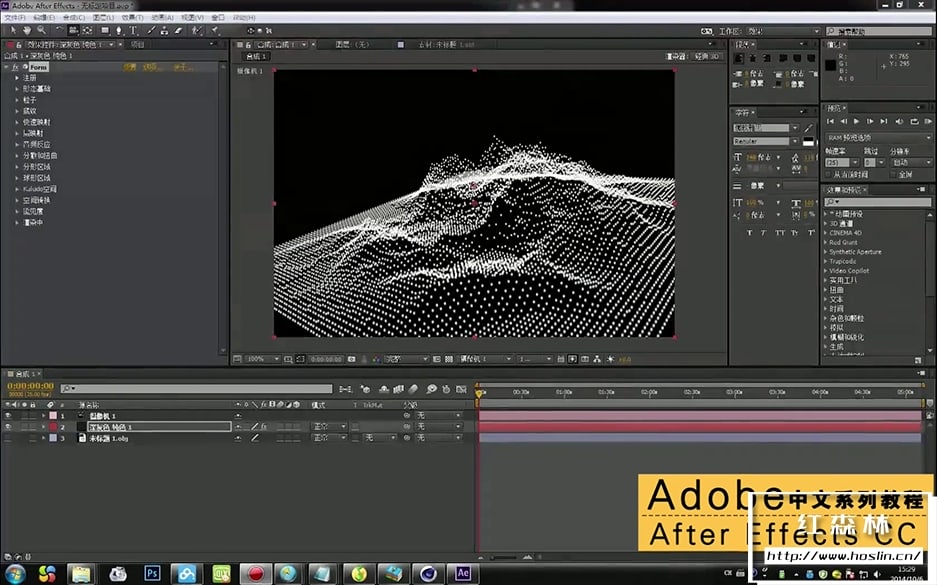Expand the Kaleido空间 property group

(17, 189)
